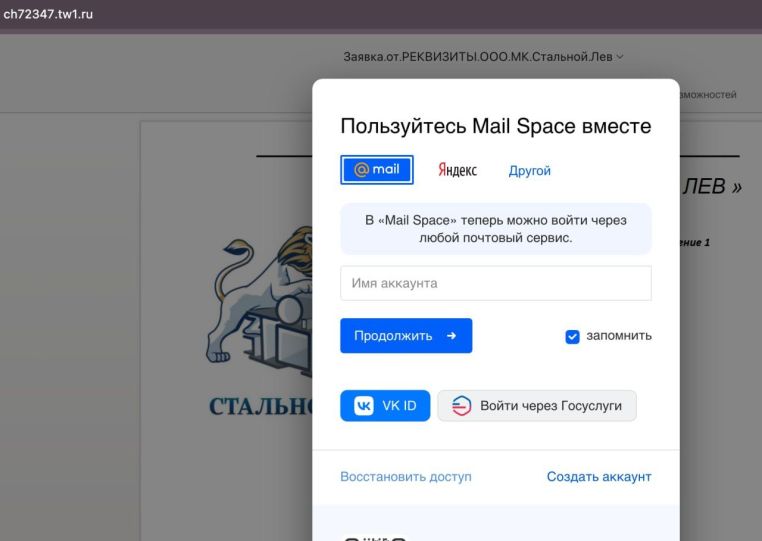
Task: Click the Mail Space info banner
Action: point(495,229)
